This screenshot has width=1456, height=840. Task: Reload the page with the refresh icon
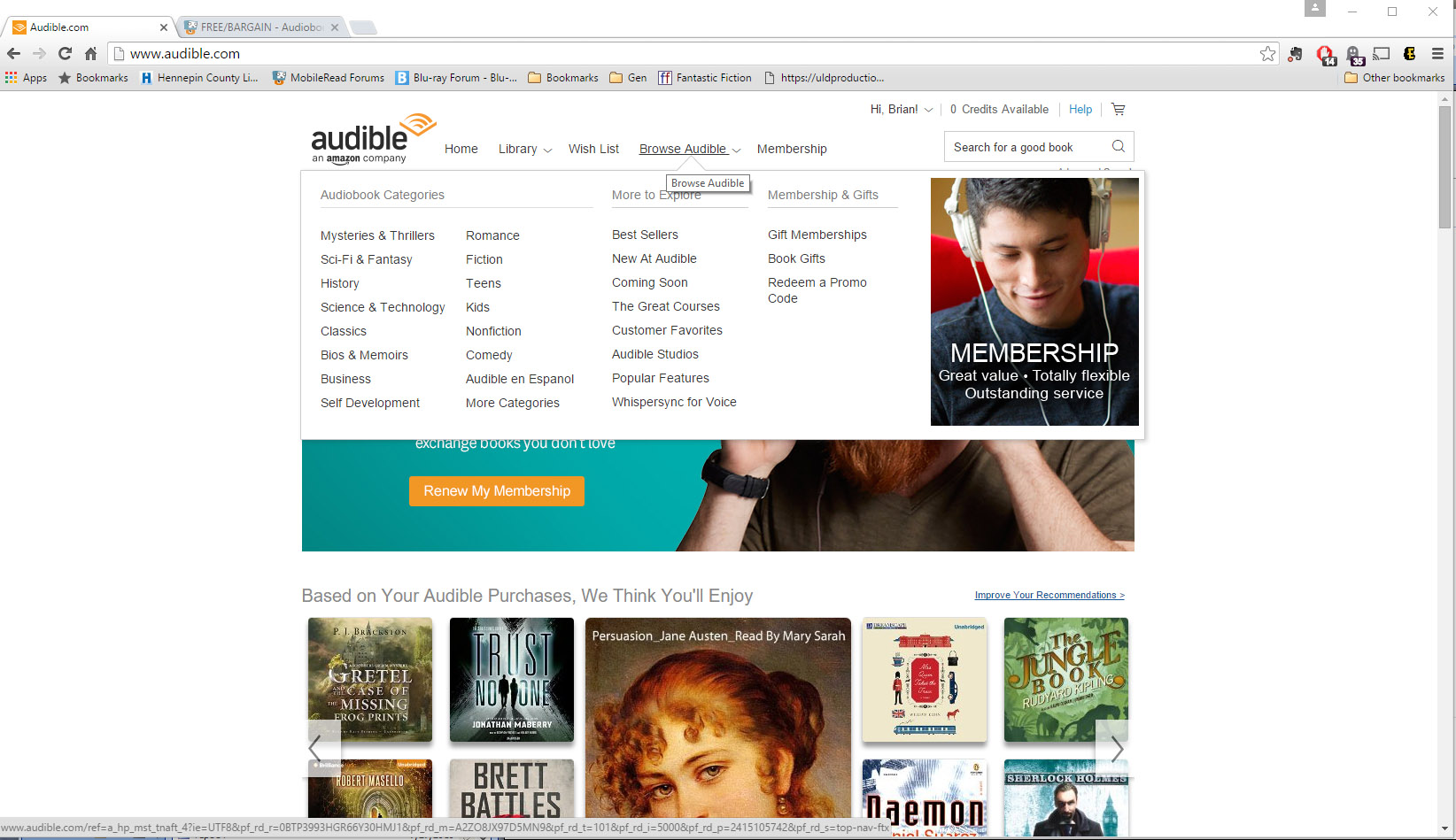(x=65, y=53)
